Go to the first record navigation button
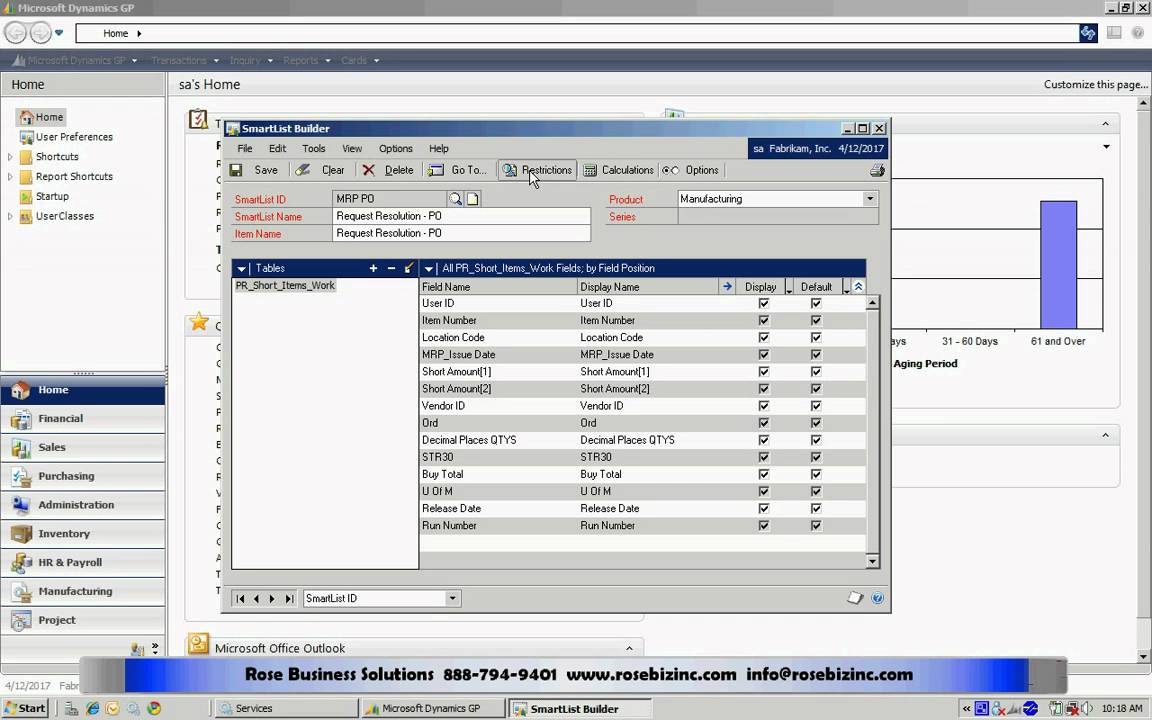Viewport: 1152px width, 720px height. click(x=240, y=599)
